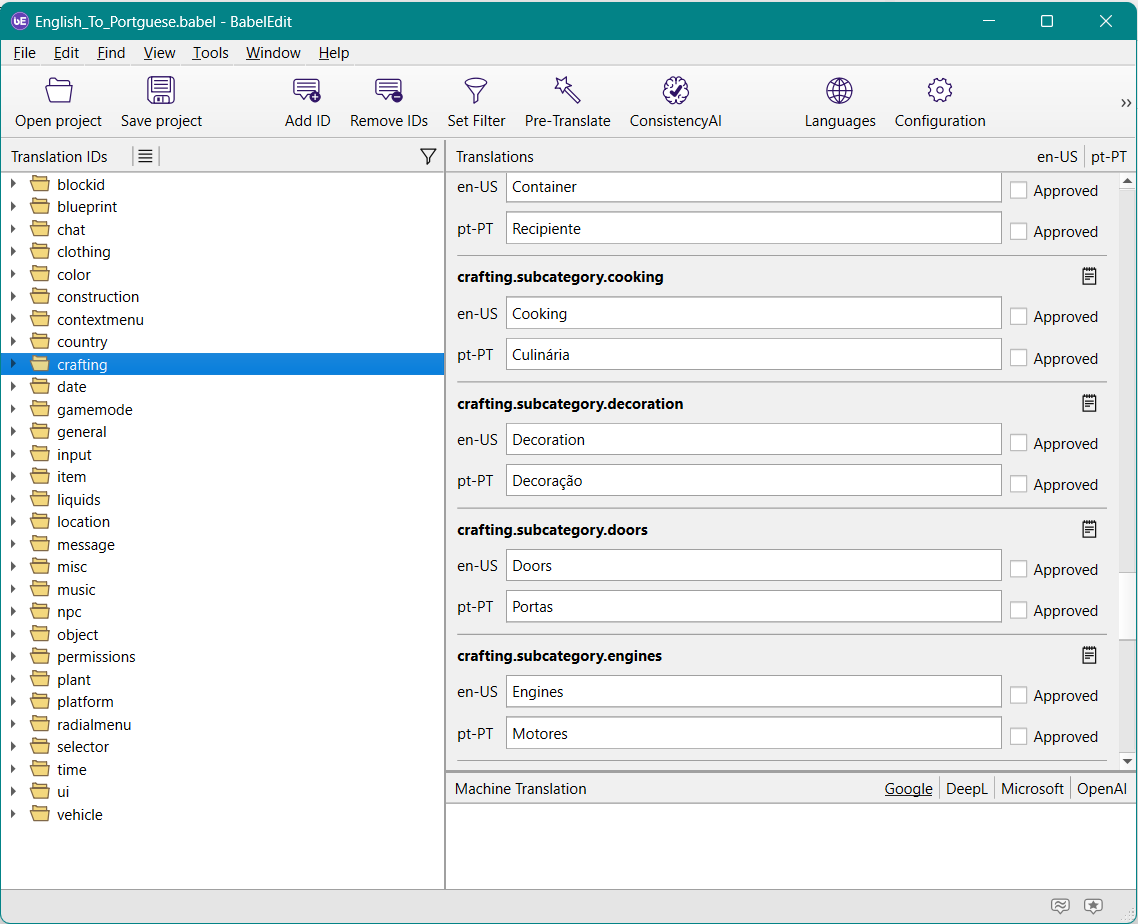This screenshot has height=924, width=1138.
Task: Show hidden toolbar items with the overflow chevron
Action: 1126,103
